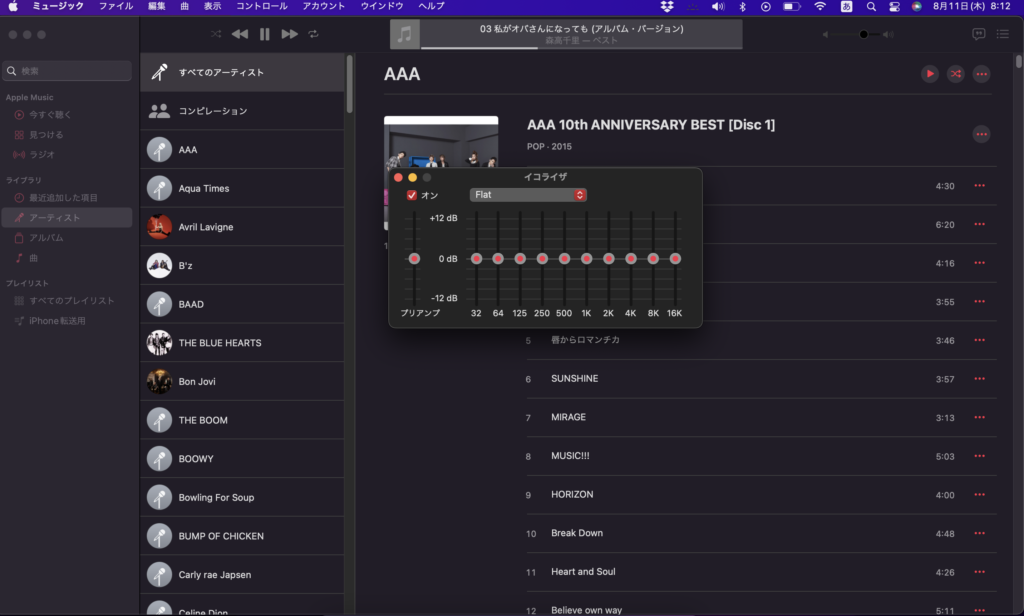The width and height of the screenshot is (1024, 616).
Task: Select the コンピレーション entry
Action: pos(242,111)
